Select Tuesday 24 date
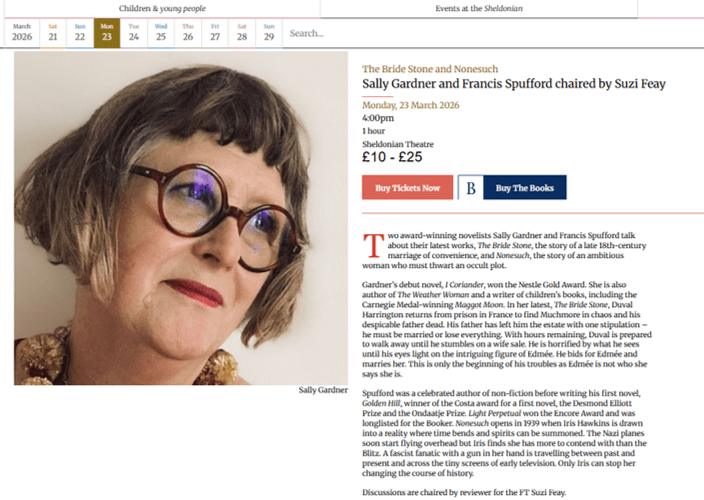704x500 pixels. click(x=133, y=33)
